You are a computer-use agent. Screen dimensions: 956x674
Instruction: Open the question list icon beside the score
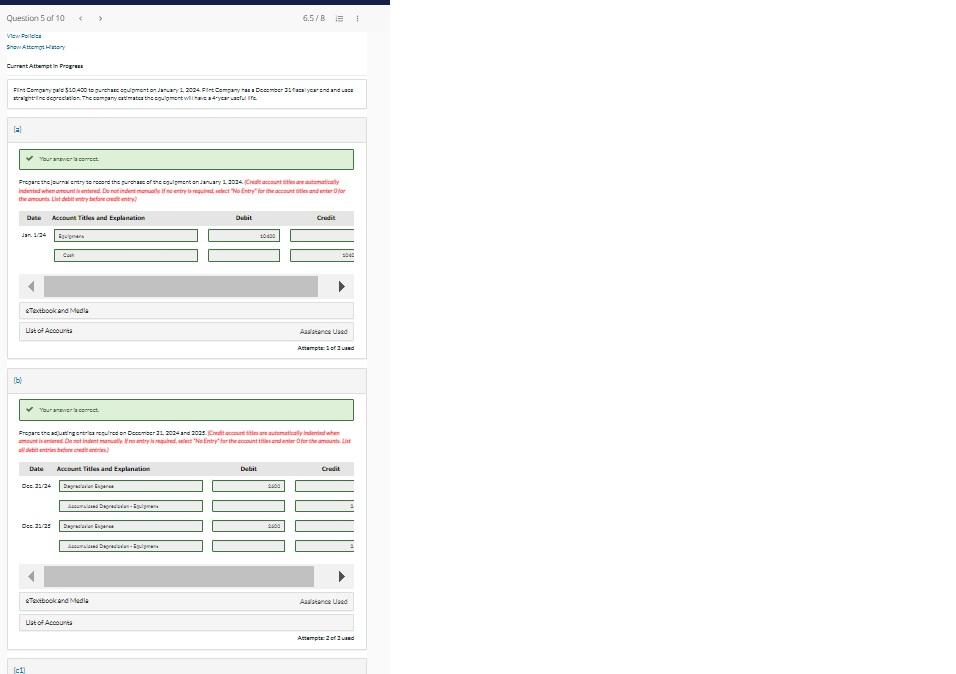(x=338, y=17)
